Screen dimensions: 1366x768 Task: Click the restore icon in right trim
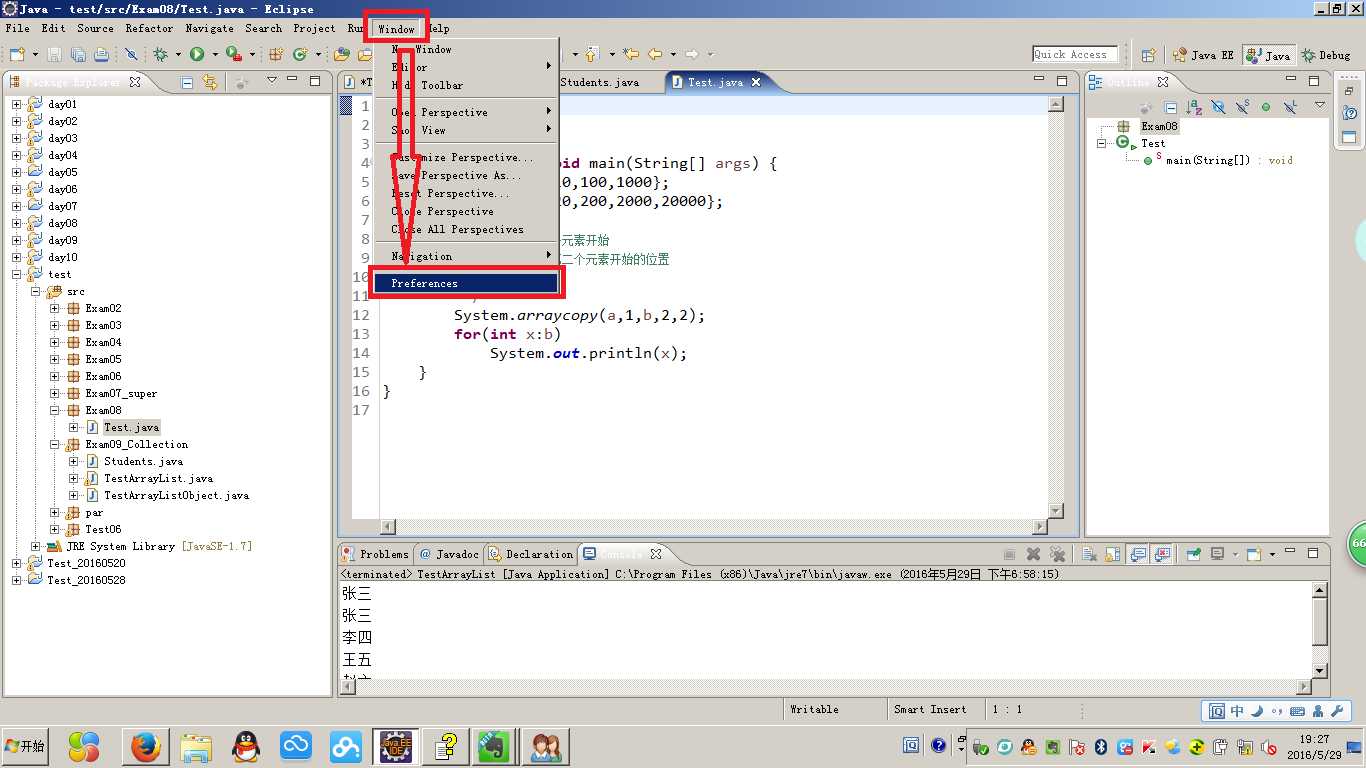[x=1349, y=91]
